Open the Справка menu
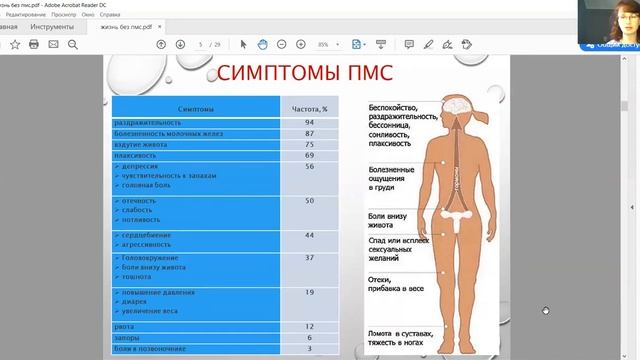This screenshot has width=640, height=360. (110, 14)
